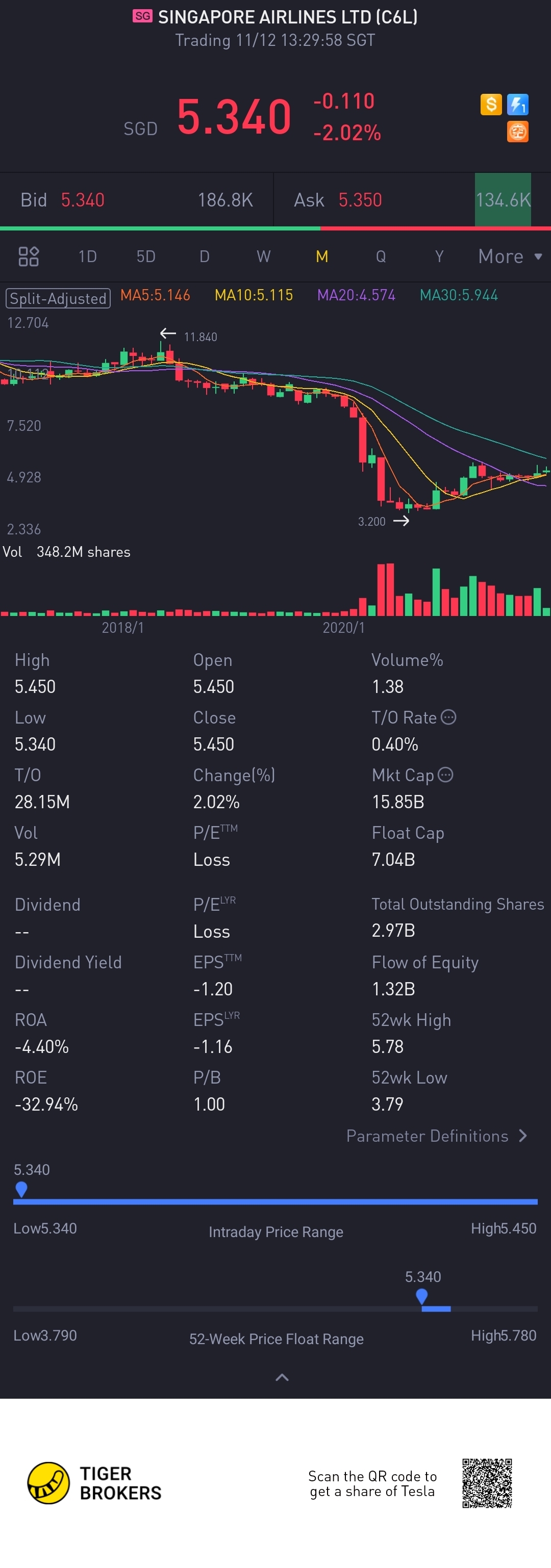Tap the ROE value -32.94%

coord(46,1104)
